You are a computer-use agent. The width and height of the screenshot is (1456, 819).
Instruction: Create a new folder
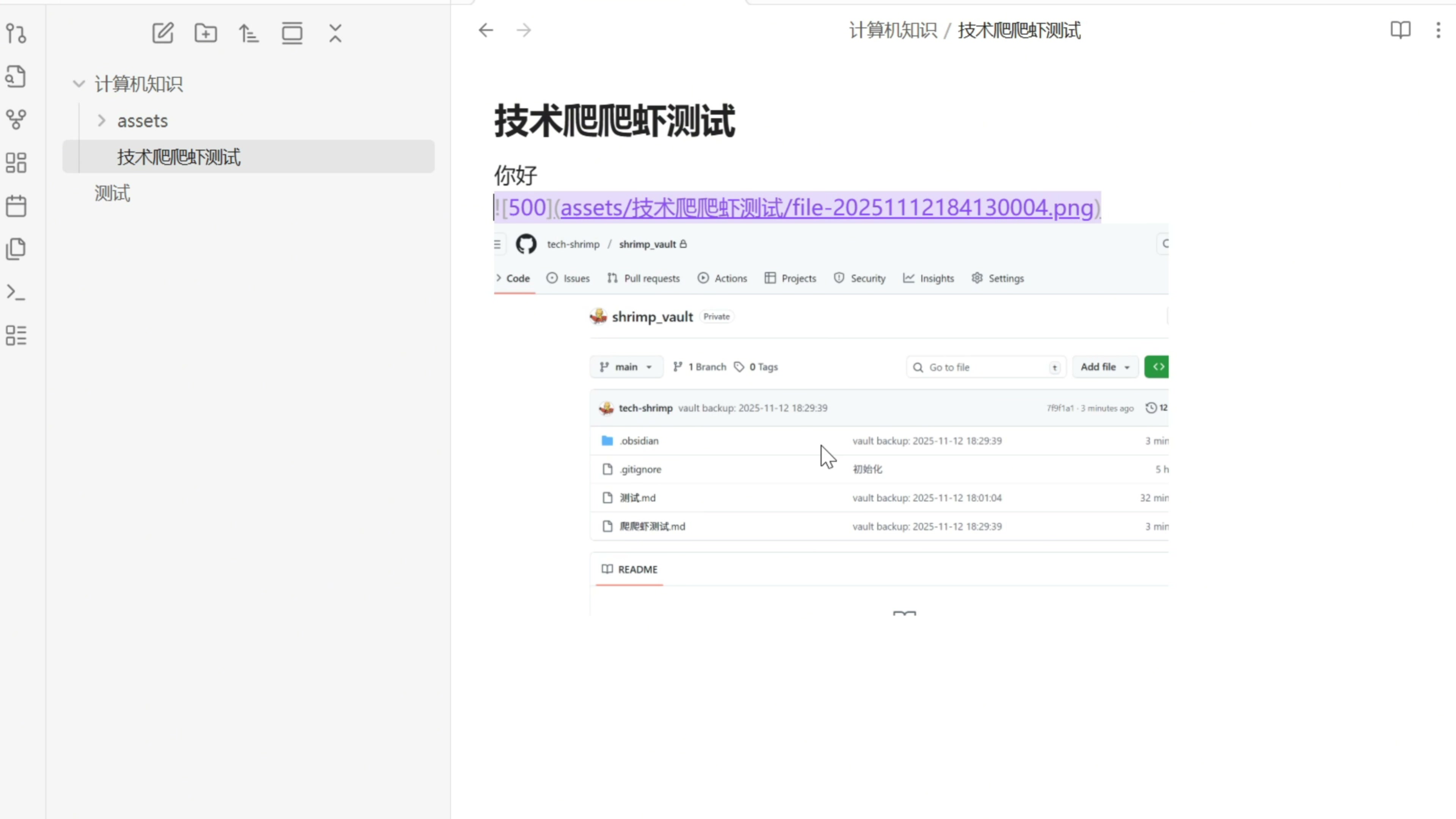[206, 33]
